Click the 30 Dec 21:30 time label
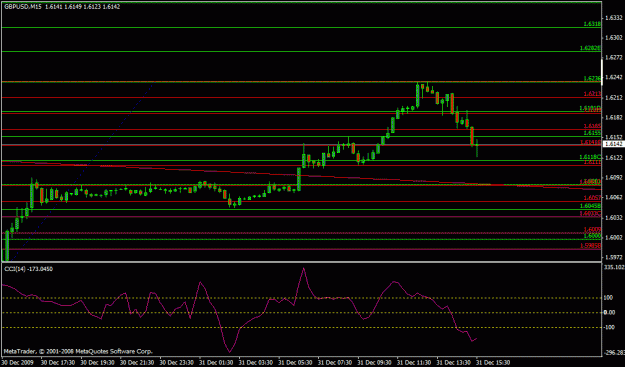Screen dimensions: 625x367 click(x=137, y=363)
